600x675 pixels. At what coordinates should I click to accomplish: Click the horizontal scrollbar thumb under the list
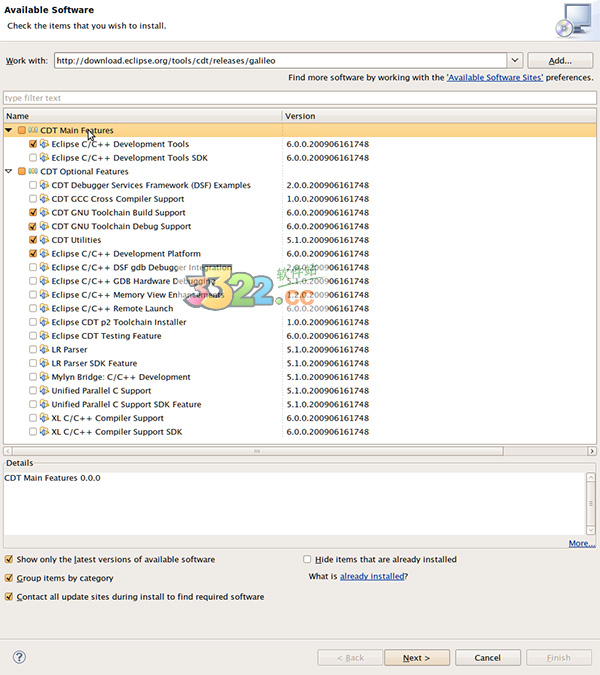[257, 451]
